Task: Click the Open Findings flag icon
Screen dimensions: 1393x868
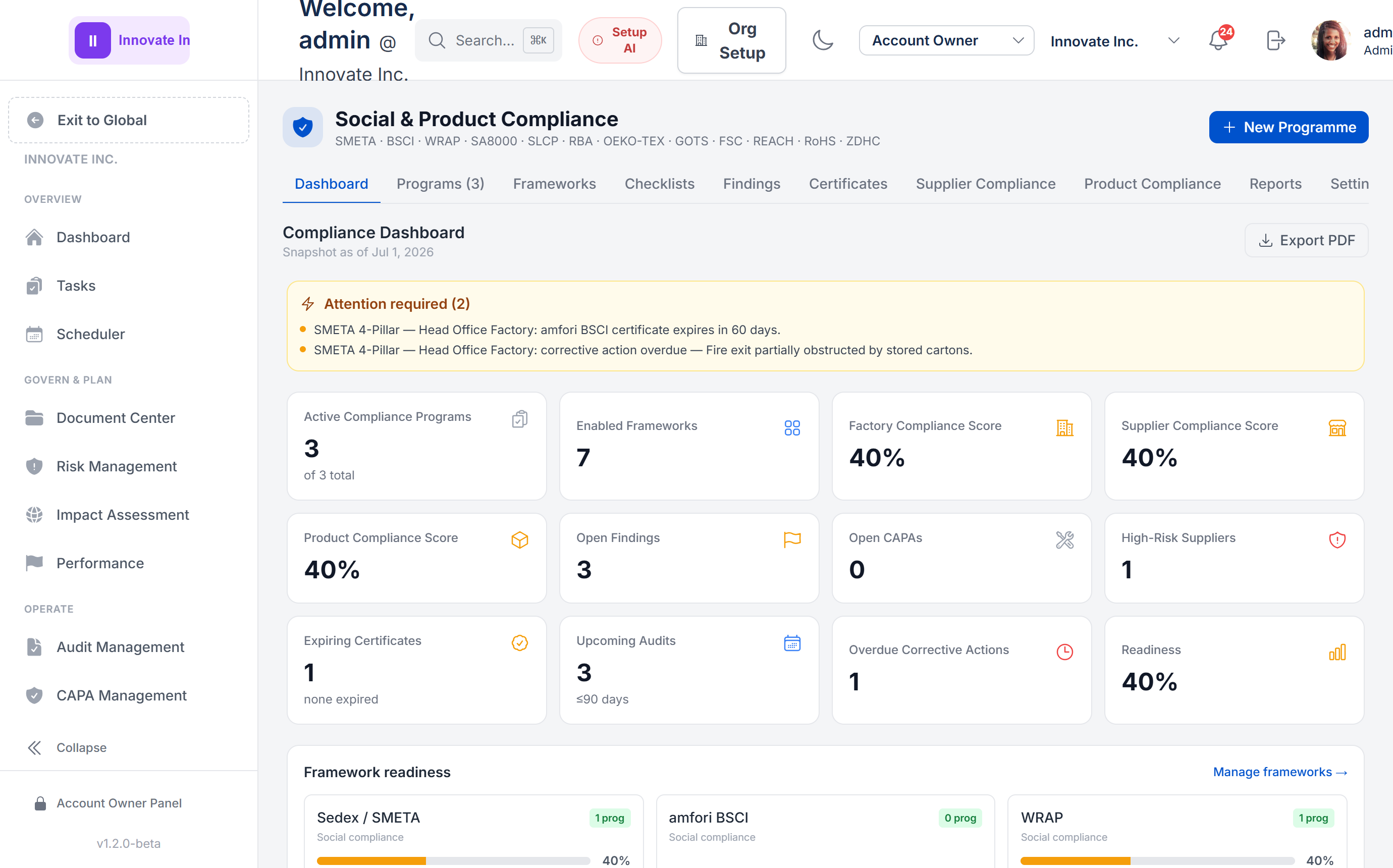Action: pyautogui.click(x=792, y=539)
